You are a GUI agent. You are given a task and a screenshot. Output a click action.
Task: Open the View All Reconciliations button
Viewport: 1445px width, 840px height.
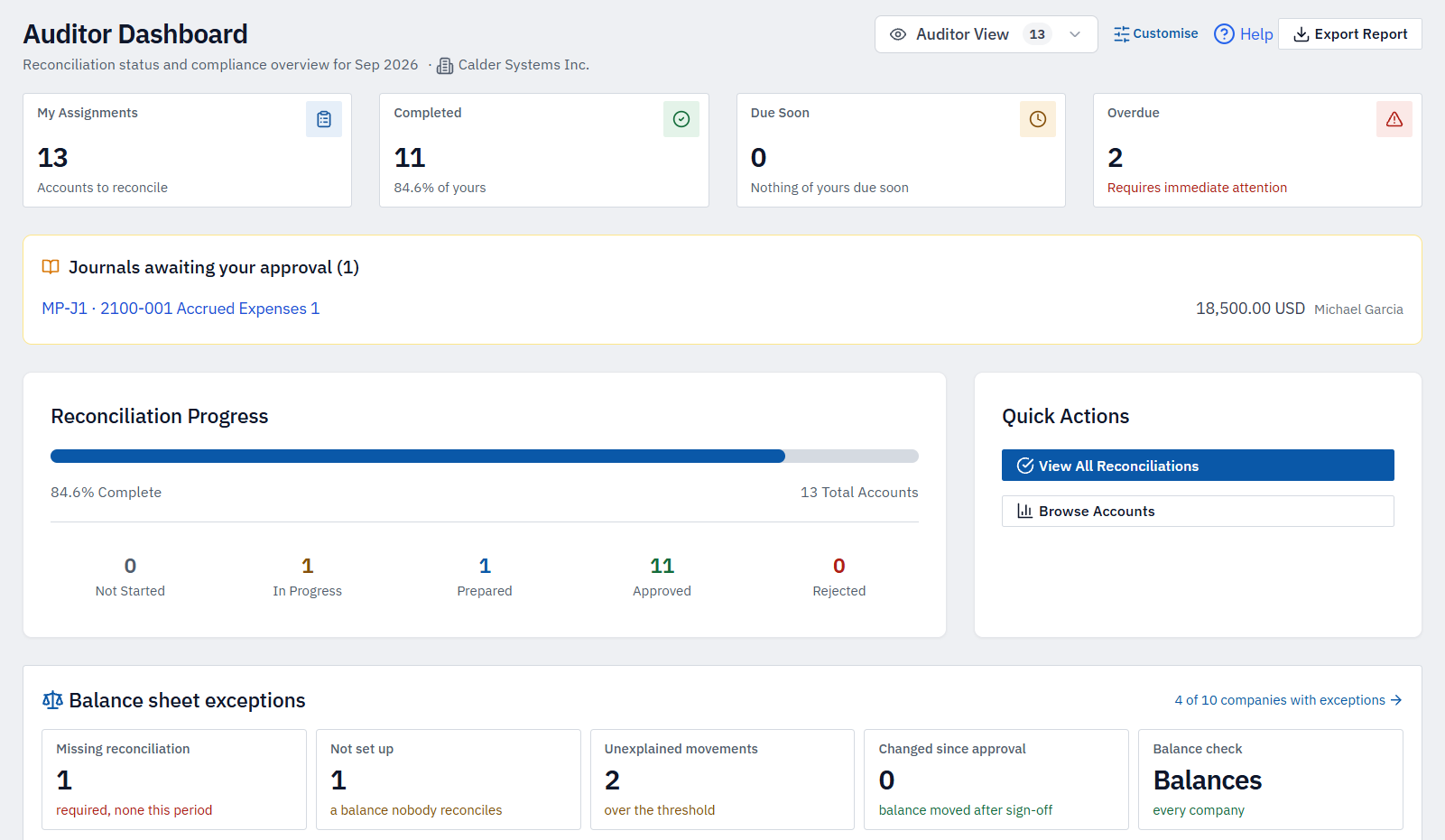[1198, 466]
